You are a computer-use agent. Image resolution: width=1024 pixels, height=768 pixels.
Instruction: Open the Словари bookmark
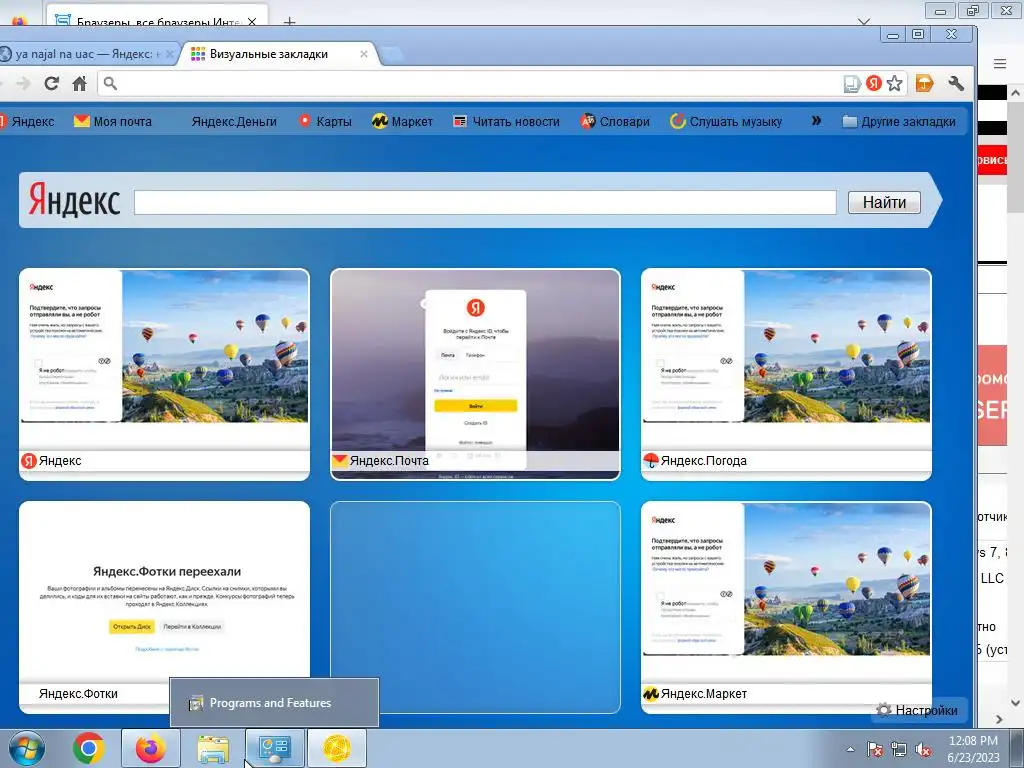[615, 121]
